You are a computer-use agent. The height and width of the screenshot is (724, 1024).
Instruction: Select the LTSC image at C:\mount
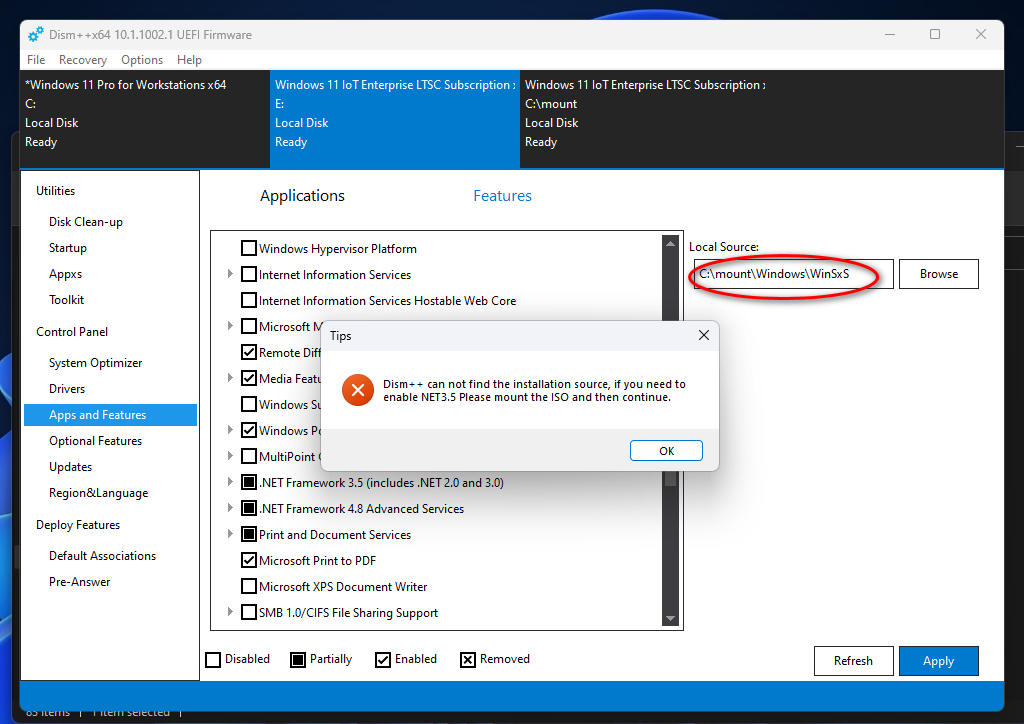coord(645,119)
